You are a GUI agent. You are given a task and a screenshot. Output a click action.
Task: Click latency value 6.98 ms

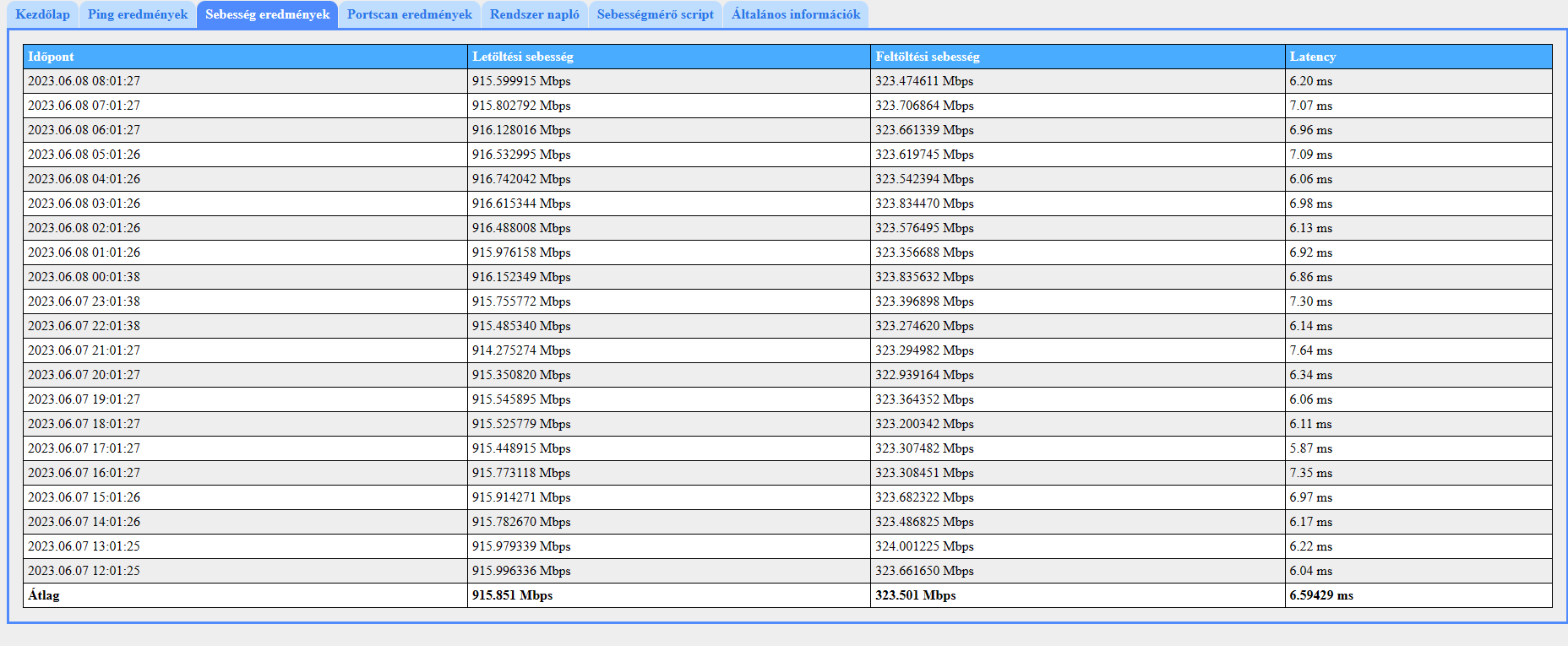tap(1311, 204)
